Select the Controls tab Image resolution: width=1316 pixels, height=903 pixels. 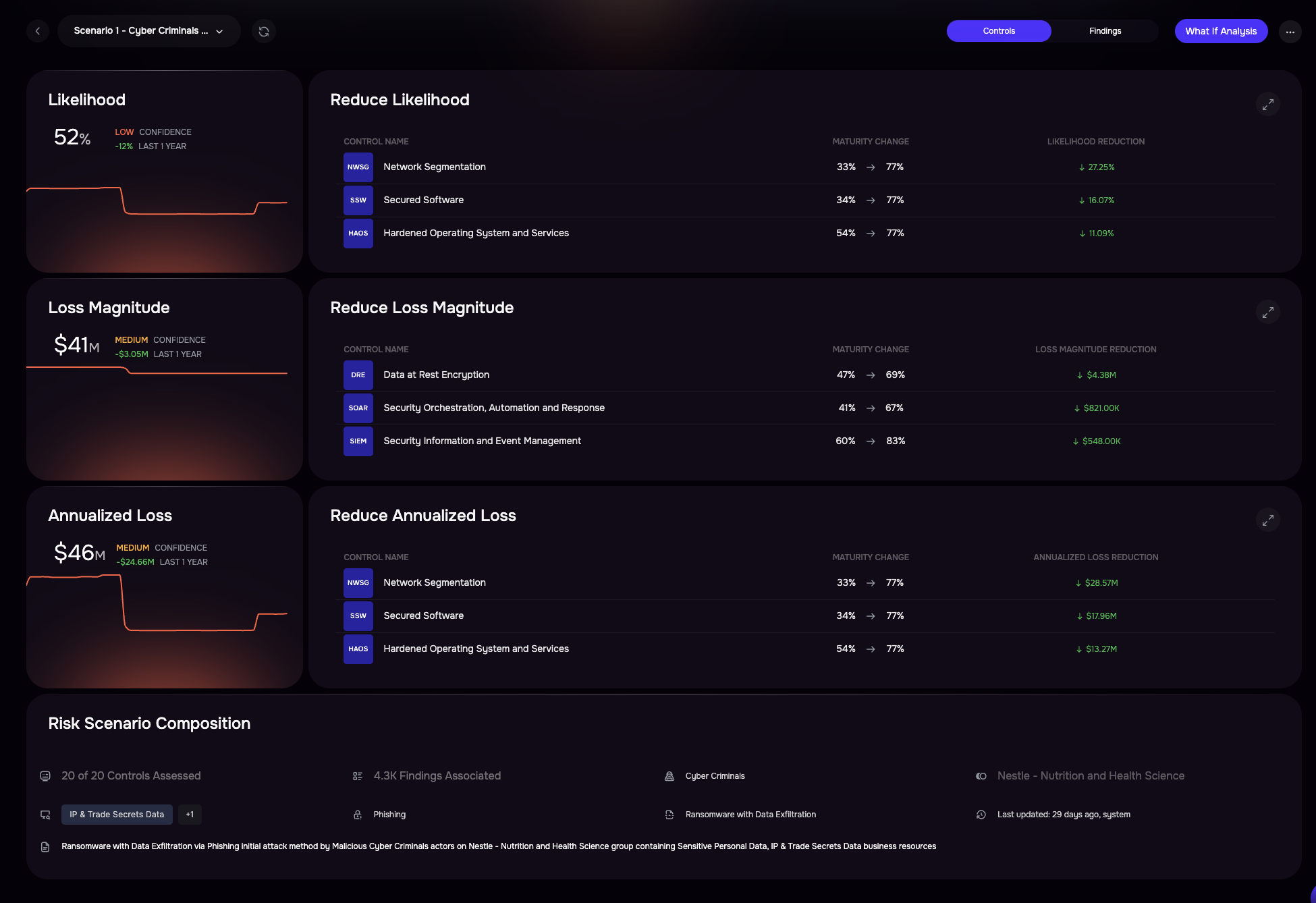(999, 31)
